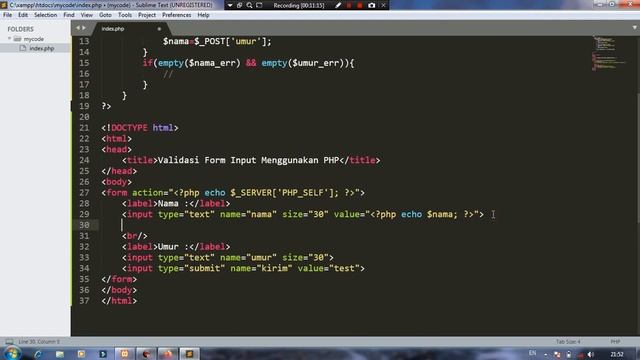Open the tab list dropdown arrow
Image resolution: width=640 pixels, height=360 pixels.
(x=634, y=28)
